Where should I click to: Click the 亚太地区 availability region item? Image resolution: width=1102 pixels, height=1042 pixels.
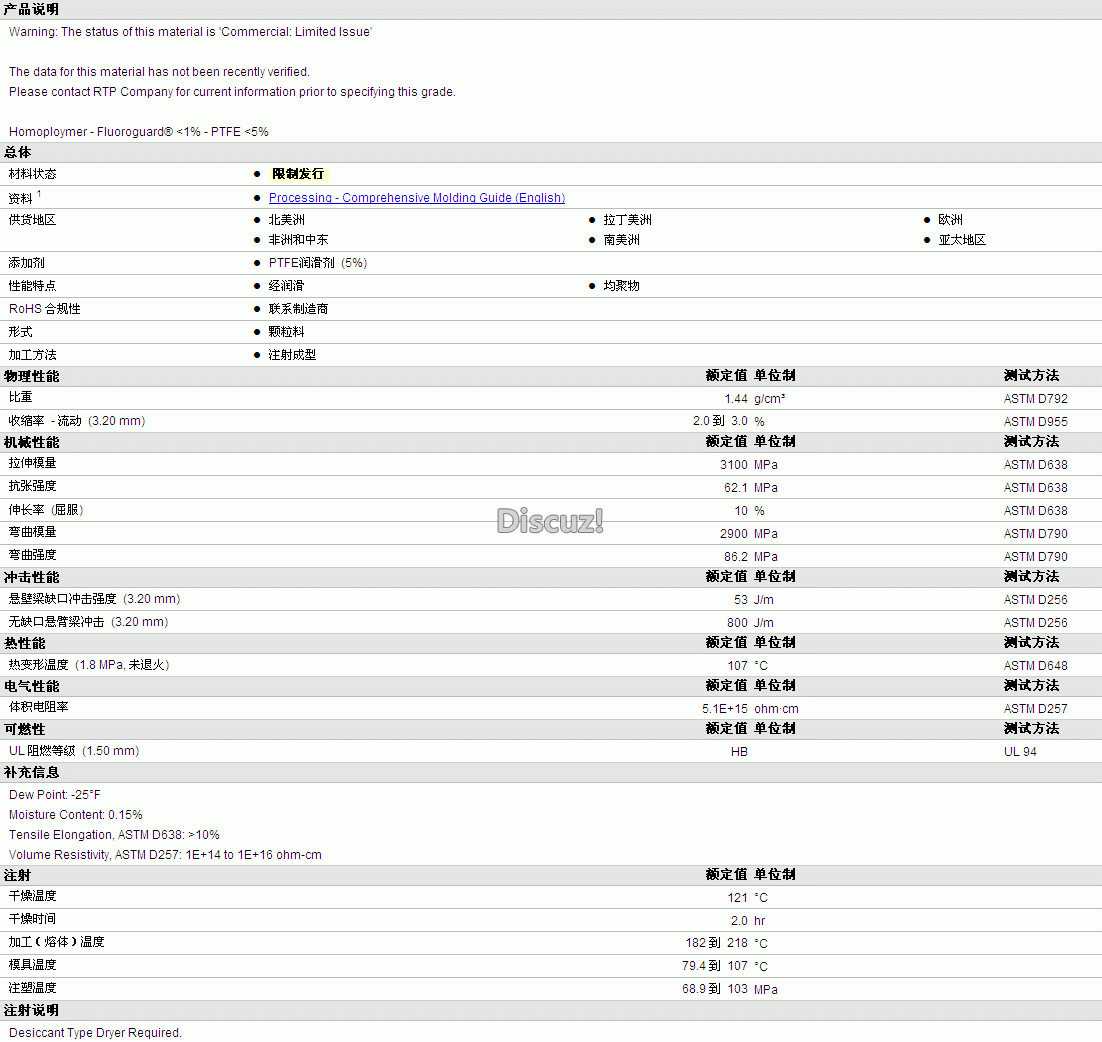coord(961,240)
